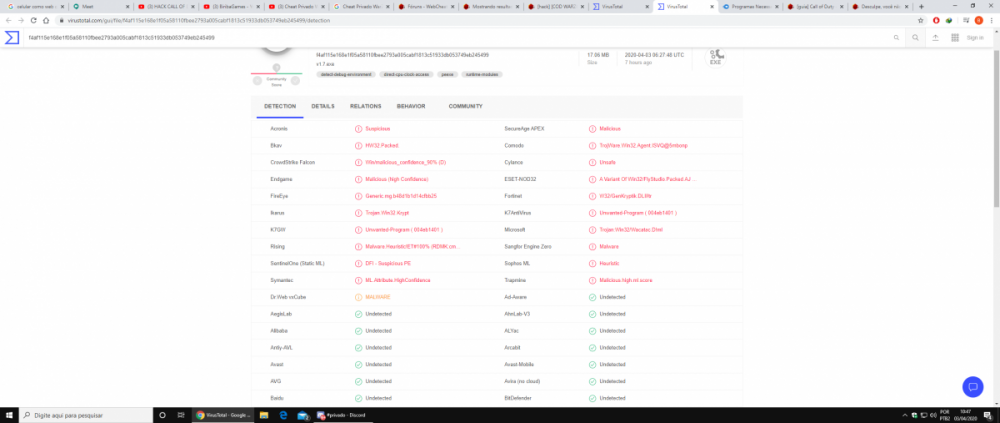The width and height of the screenshot is (1000, 423).
Task: Click 'Heuristic' Sophos ML result
Action: [609, 263]
